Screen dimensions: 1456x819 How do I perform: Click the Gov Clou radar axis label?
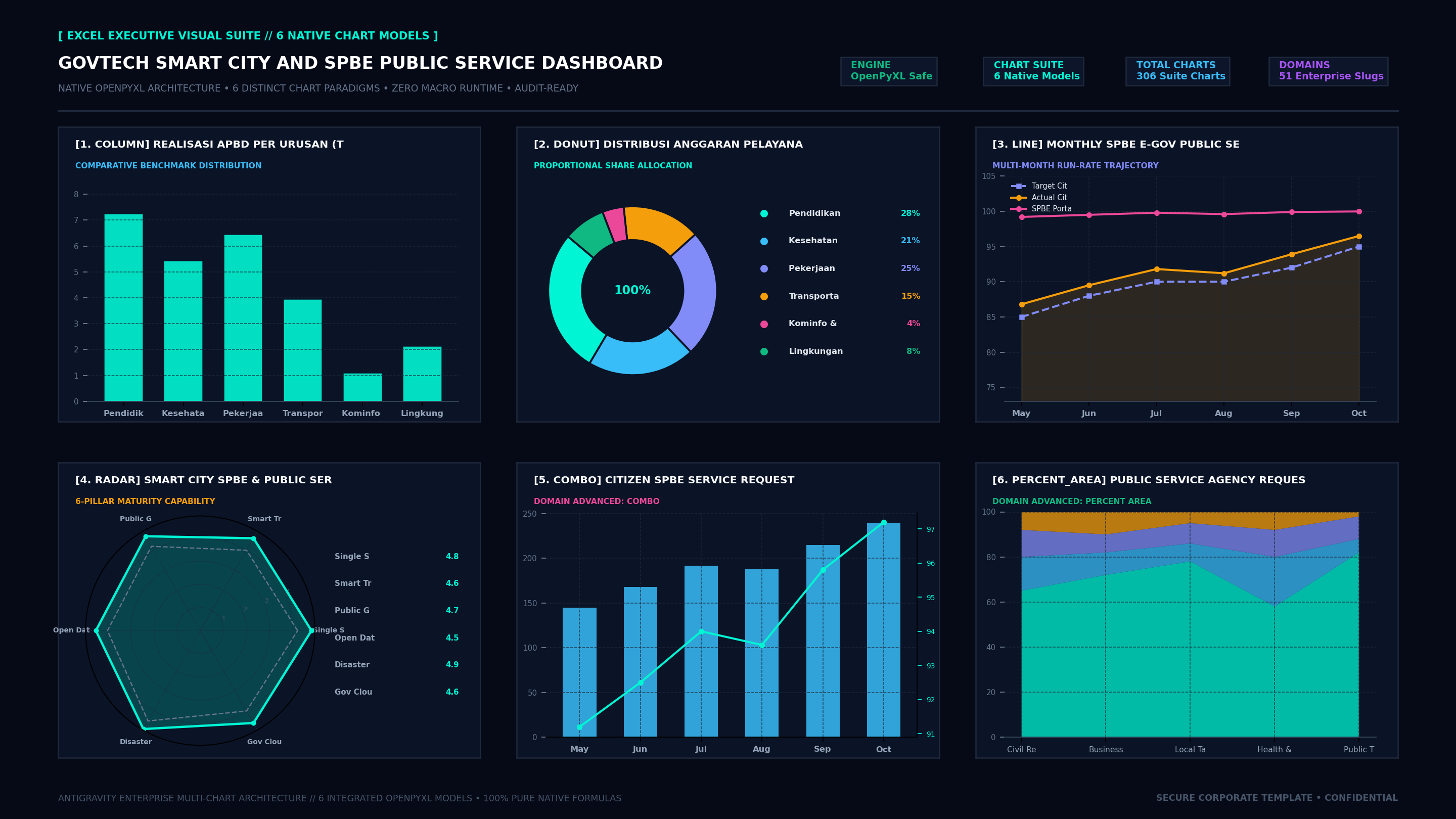(264, 742)
